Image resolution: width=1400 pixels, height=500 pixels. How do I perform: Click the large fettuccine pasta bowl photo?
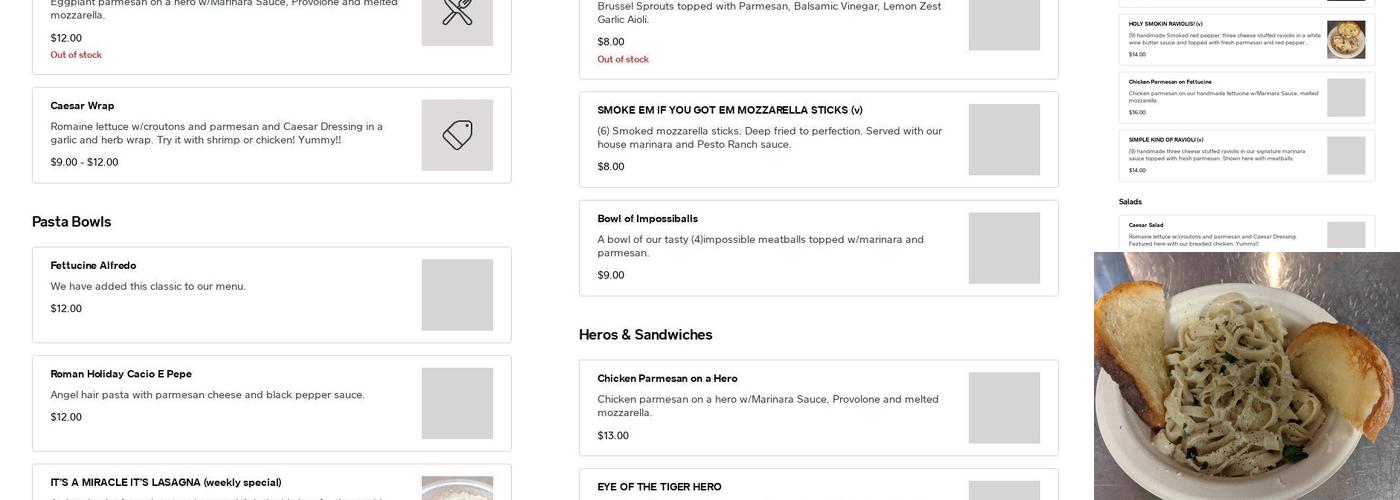pos(1246,376)
